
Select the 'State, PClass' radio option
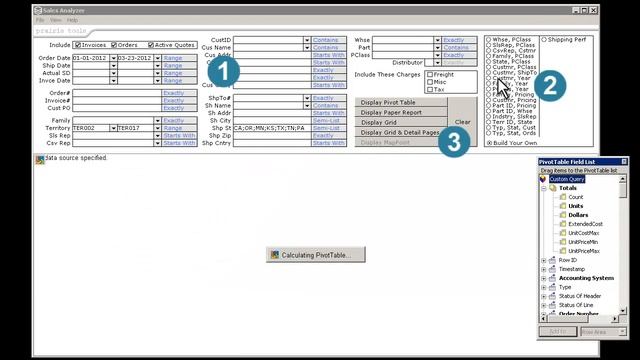point(489,61)
